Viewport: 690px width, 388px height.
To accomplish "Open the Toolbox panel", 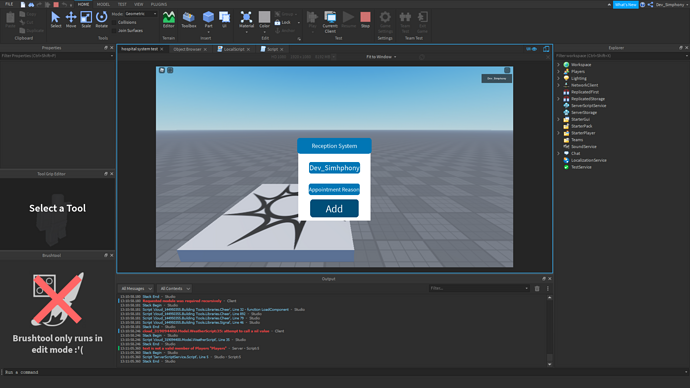I will tap(189, 19).
